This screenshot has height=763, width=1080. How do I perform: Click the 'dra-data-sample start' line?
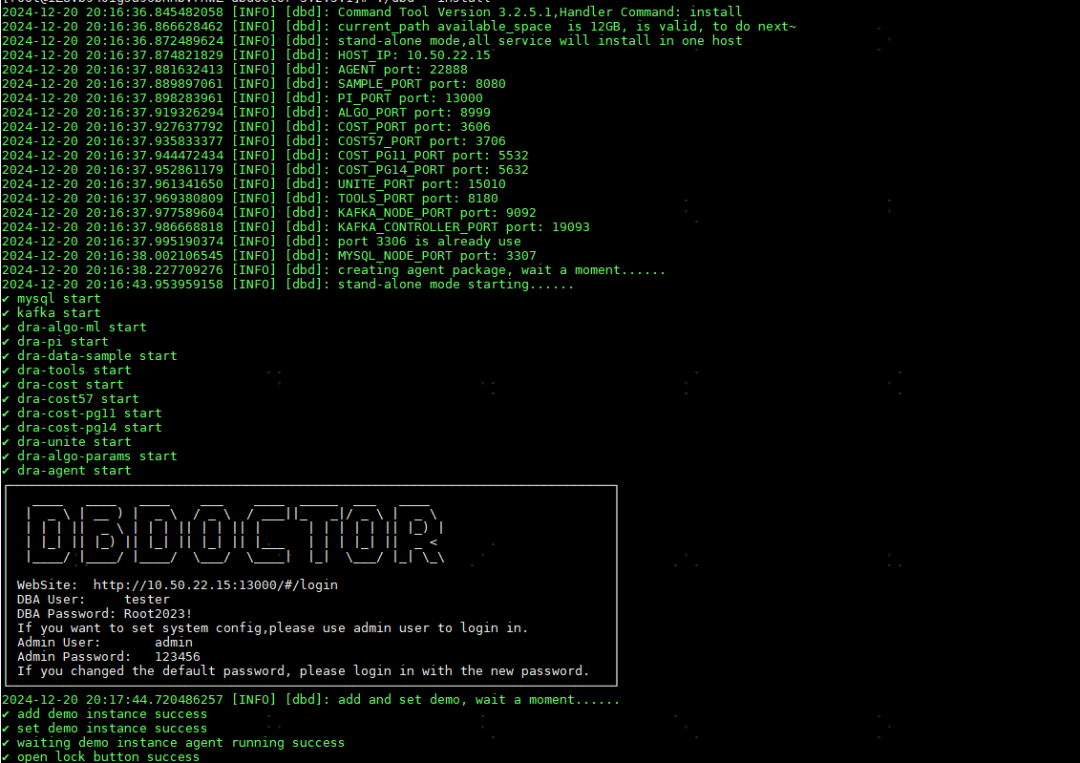[90, 355]
